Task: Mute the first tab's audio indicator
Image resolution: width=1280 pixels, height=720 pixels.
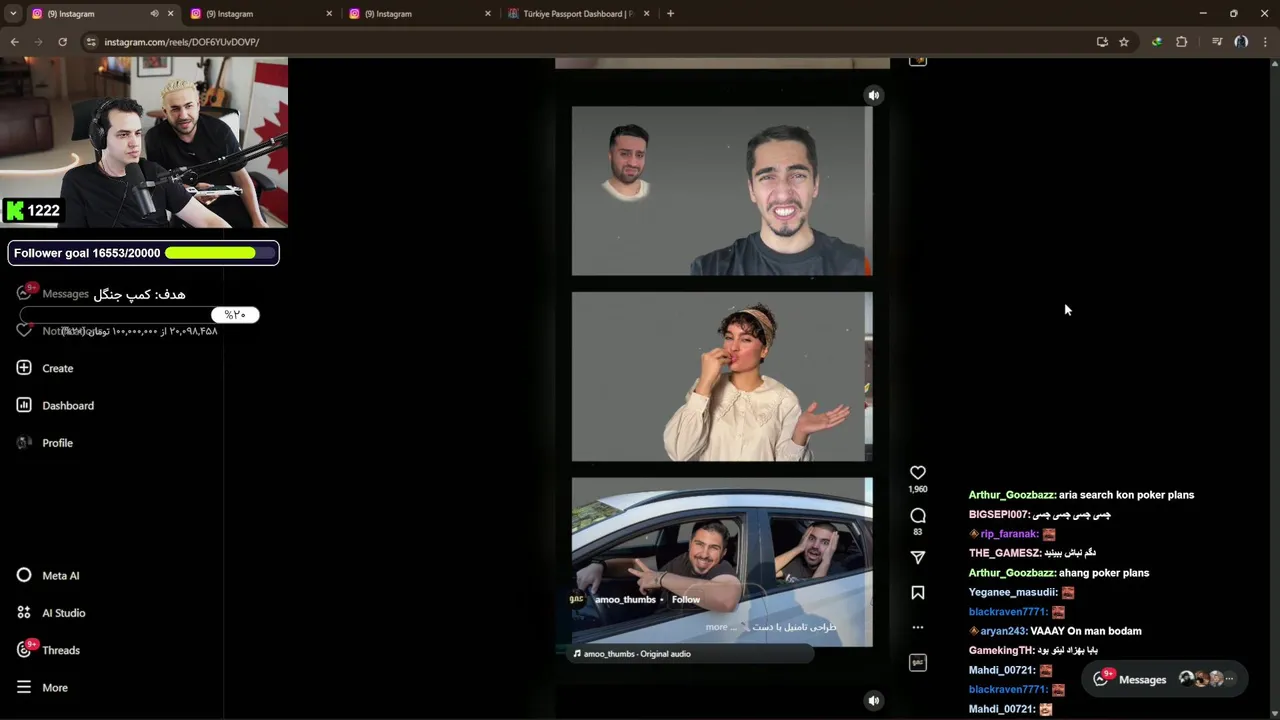Action: 154,14
